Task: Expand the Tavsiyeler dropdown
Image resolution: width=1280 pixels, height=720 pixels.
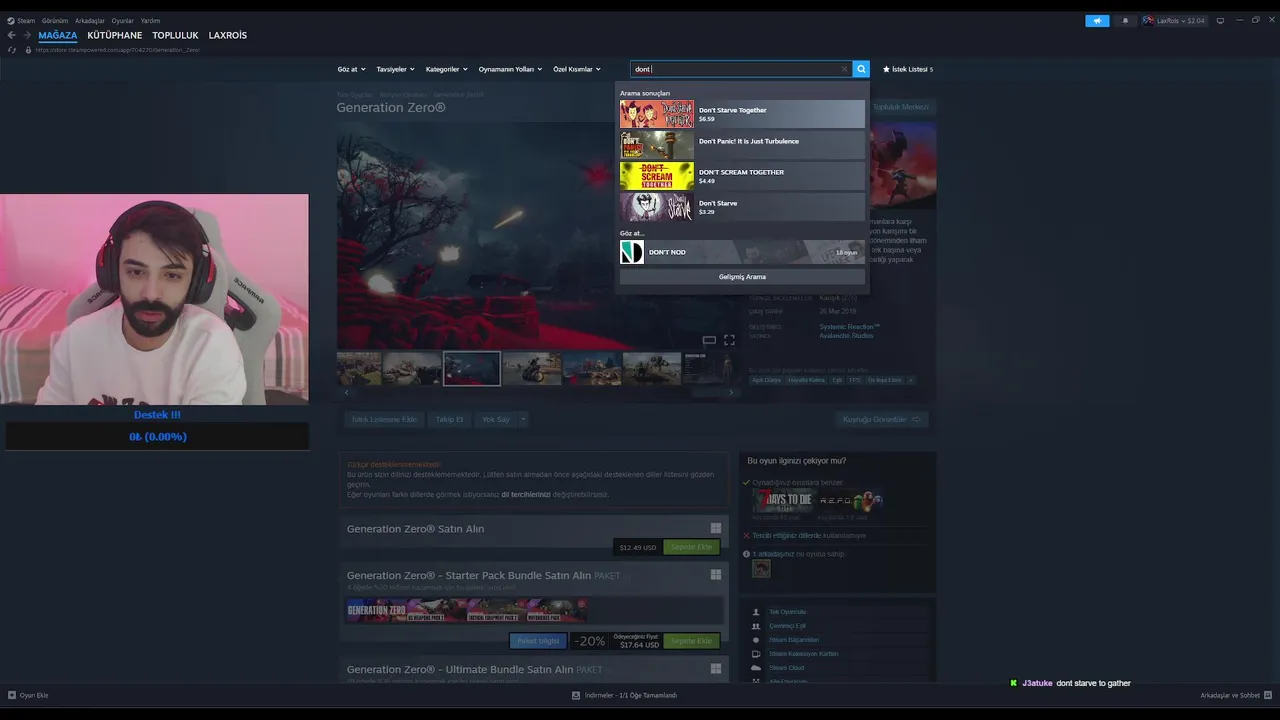Action: [x=396, y=69]
